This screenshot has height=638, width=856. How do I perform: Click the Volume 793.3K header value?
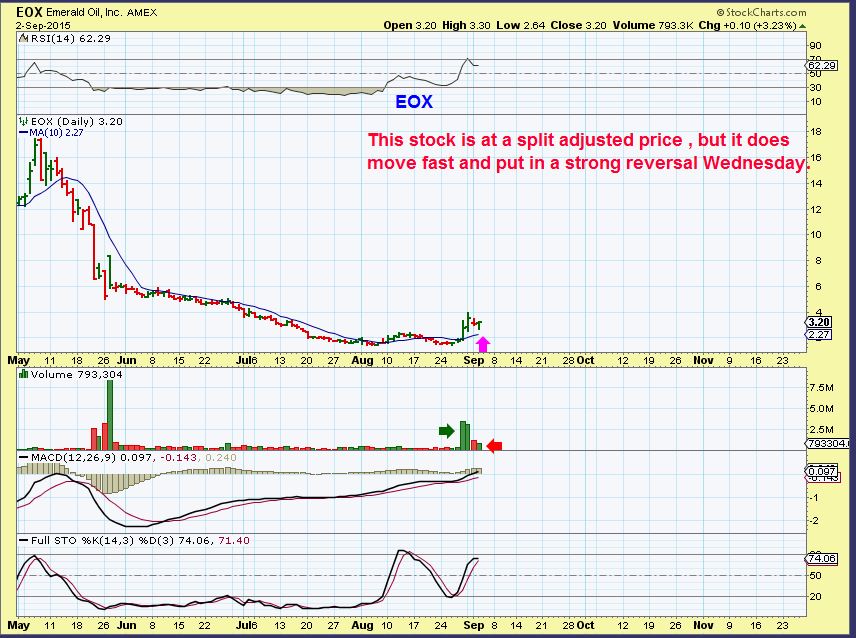point(653,25)
